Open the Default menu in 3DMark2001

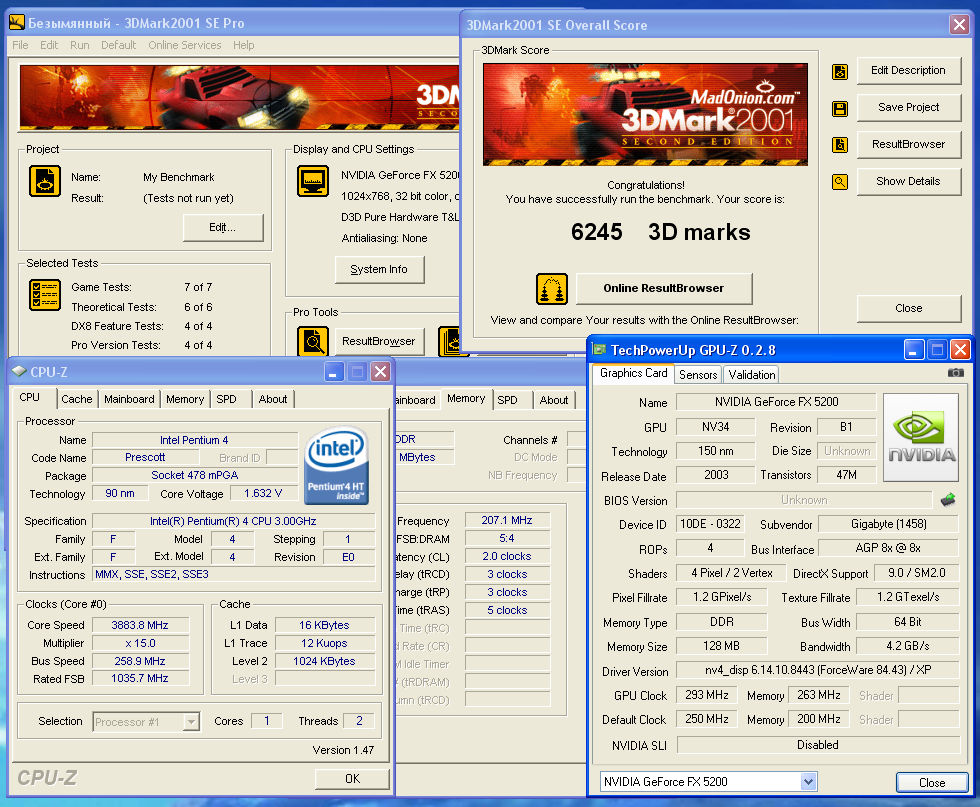click(x=118, y=45)
